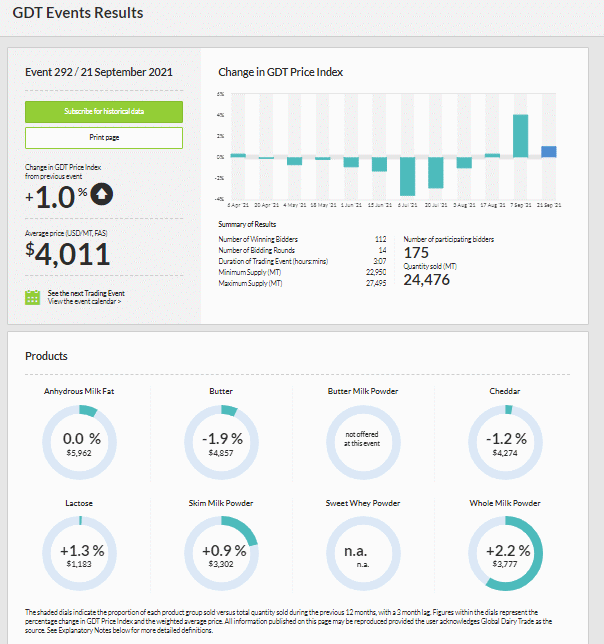Image resolution: width=604 pixels, height=644 pixels.
Task: Open the Lactose product dial
Action: (79, 554)
